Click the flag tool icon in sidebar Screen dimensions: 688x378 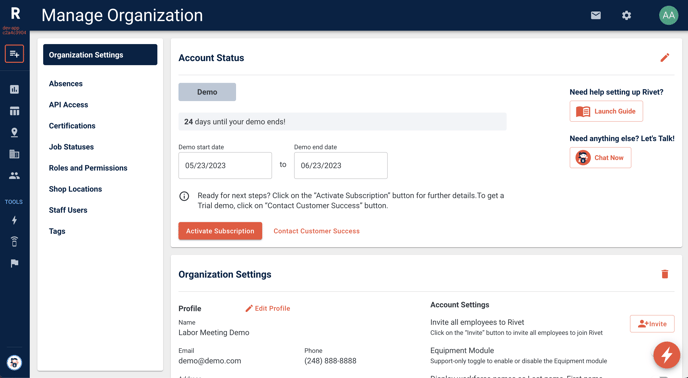point(14,263)
